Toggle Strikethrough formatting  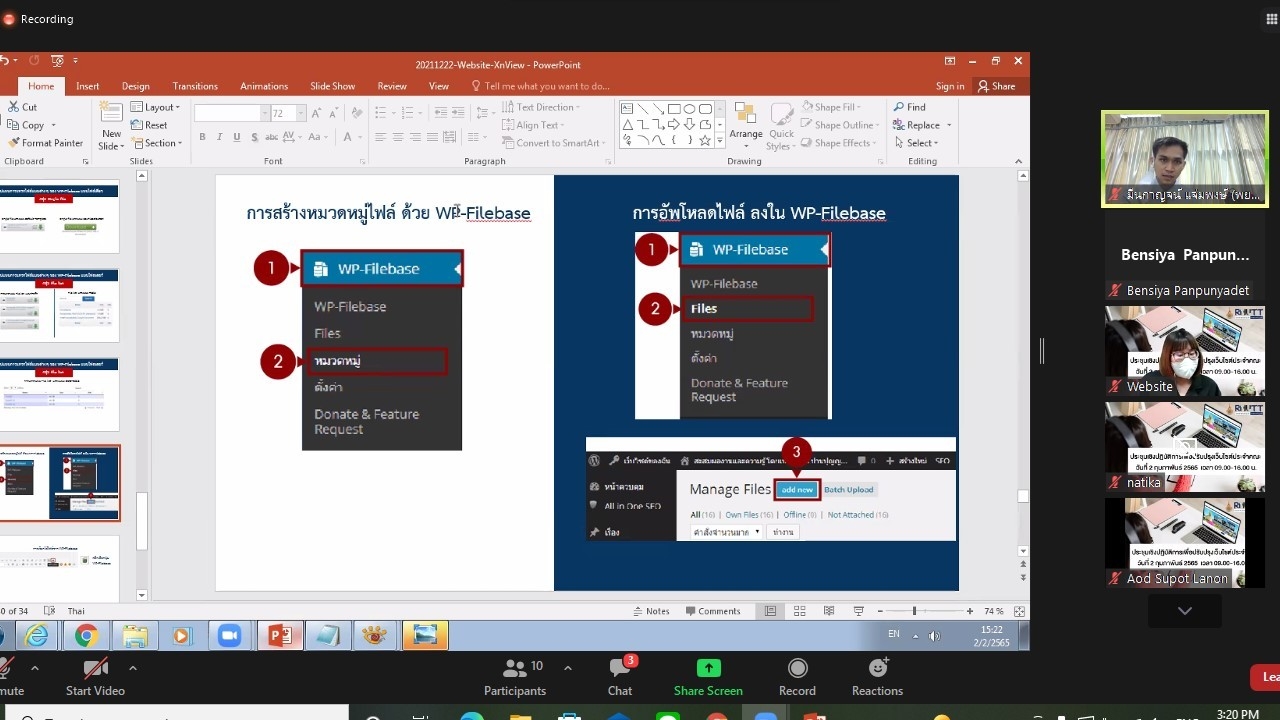click(272, 137)
